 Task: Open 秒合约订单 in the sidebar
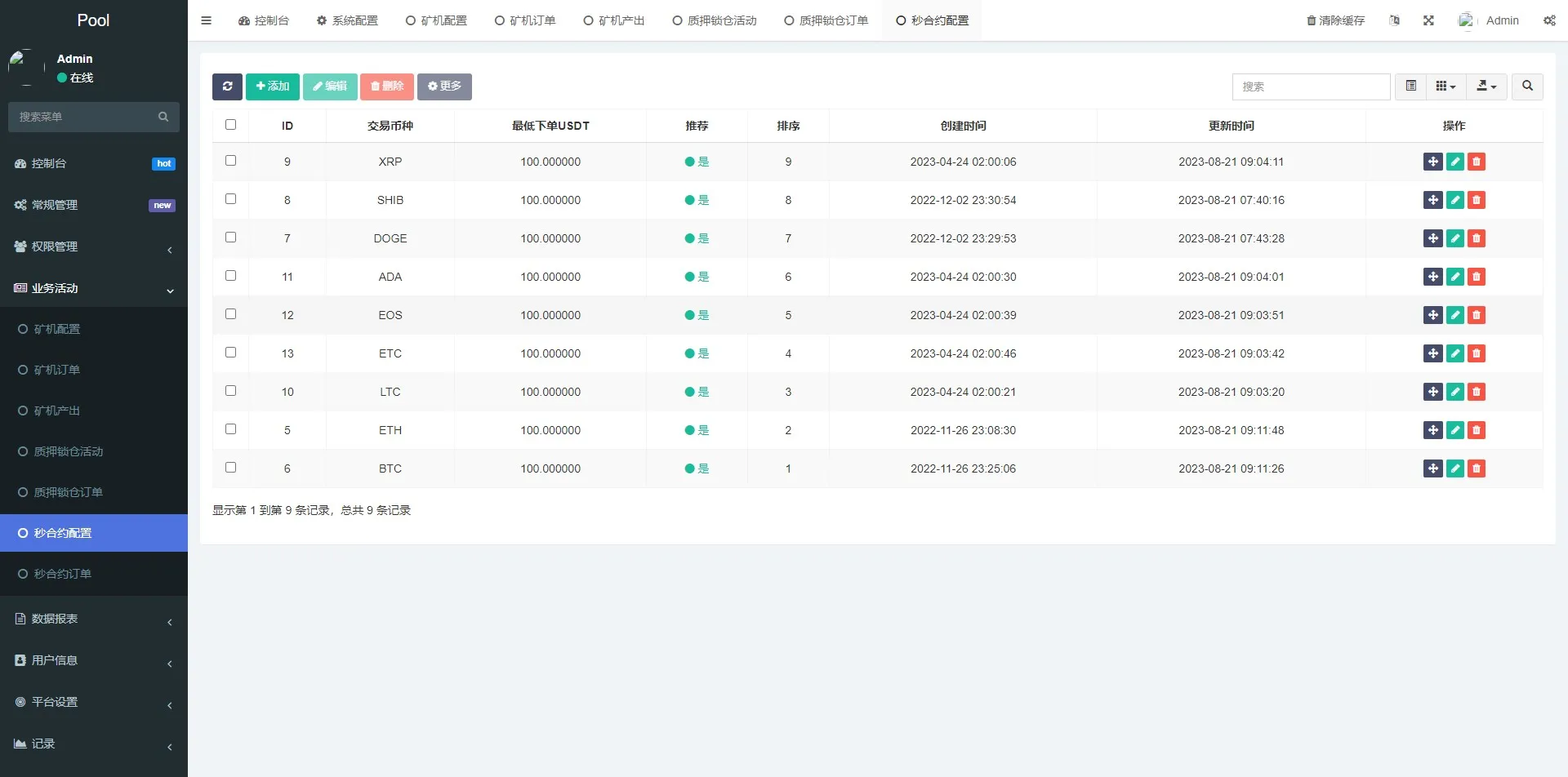62,574
